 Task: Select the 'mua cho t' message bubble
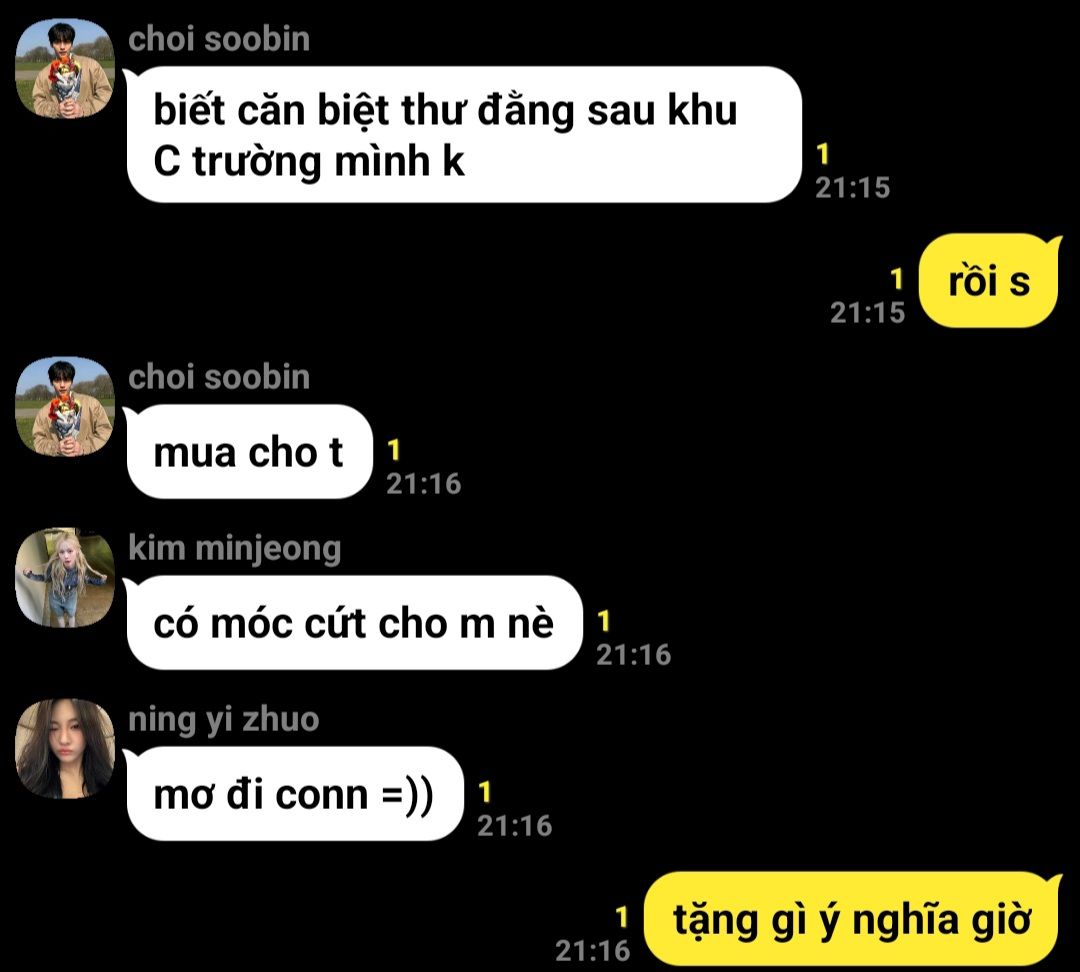(249, 452)
